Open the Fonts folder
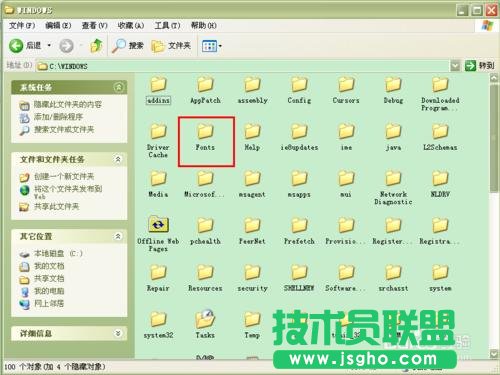500x375 pixels. click(x=205, y=137)
